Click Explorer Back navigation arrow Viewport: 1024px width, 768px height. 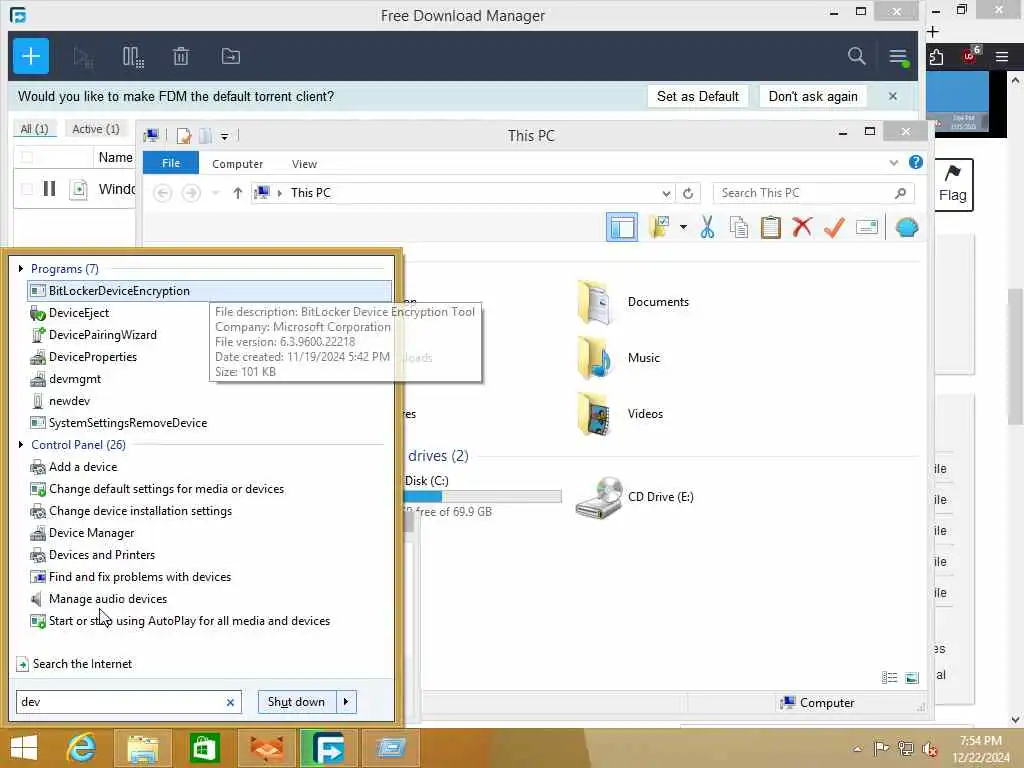point(163,193)
